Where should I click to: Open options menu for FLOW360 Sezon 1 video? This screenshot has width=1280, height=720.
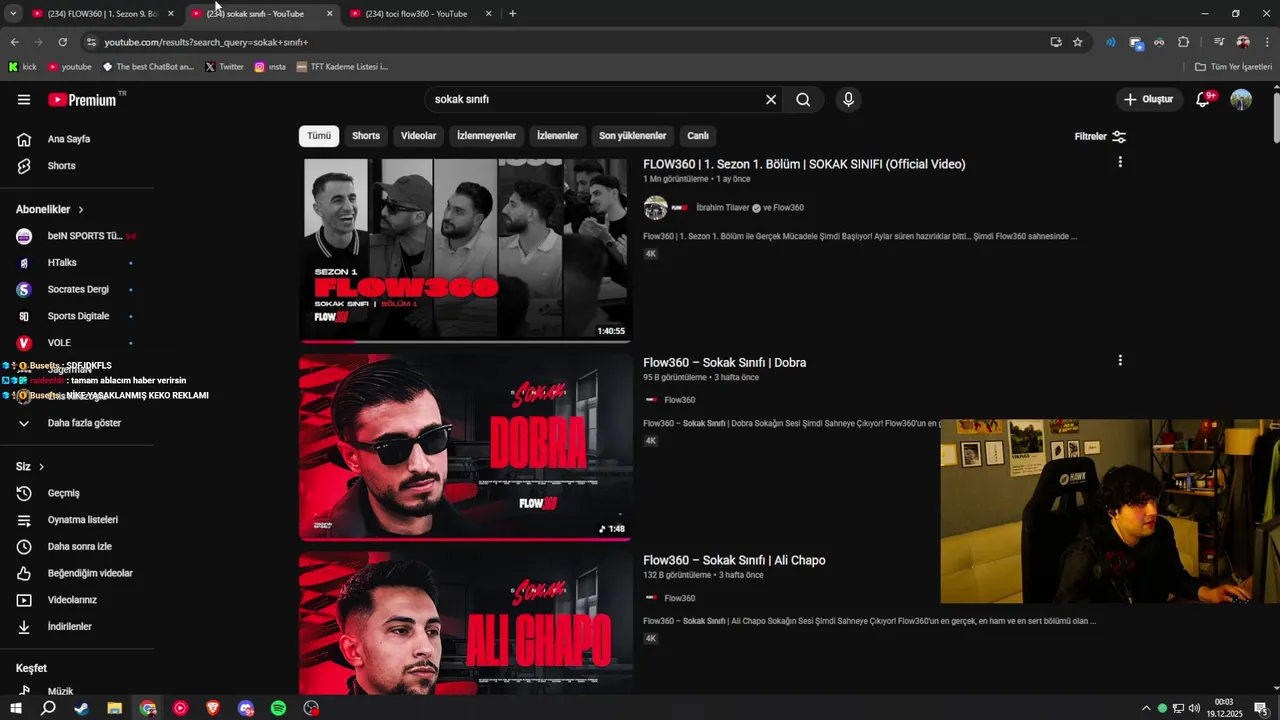coord(1120,162)
